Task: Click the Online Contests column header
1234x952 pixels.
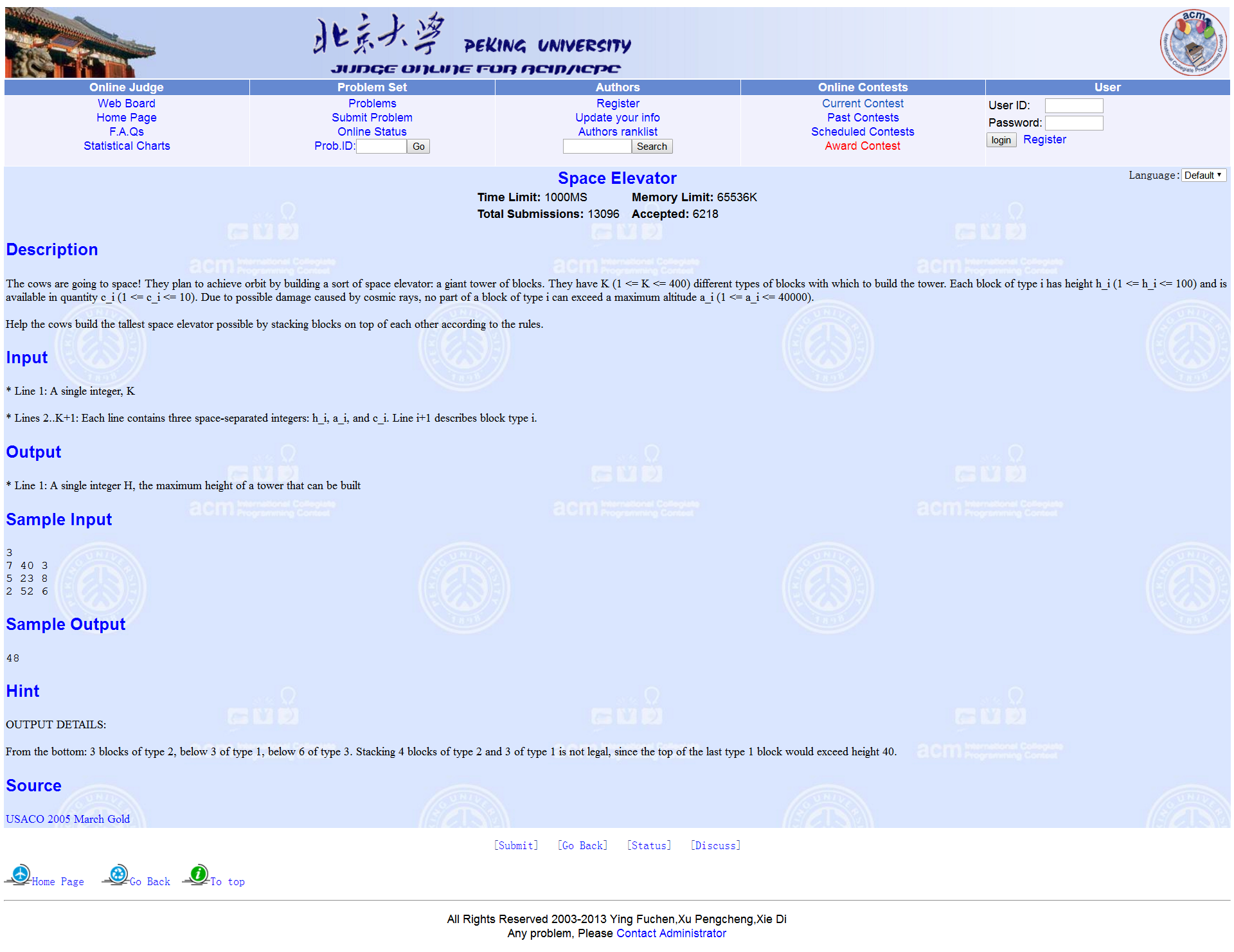Action: click(x=863, y=87)
